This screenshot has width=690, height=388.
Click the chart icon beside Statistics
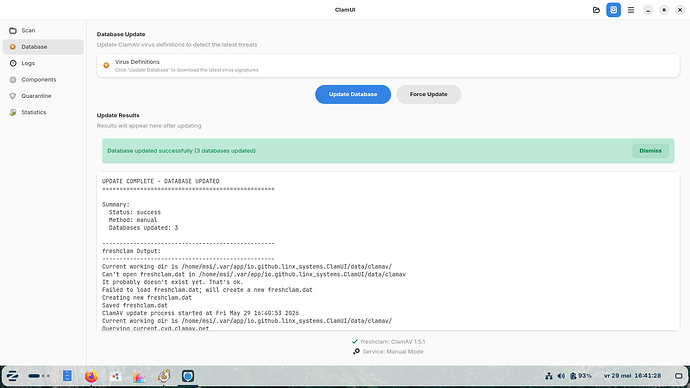pos(13,112)
